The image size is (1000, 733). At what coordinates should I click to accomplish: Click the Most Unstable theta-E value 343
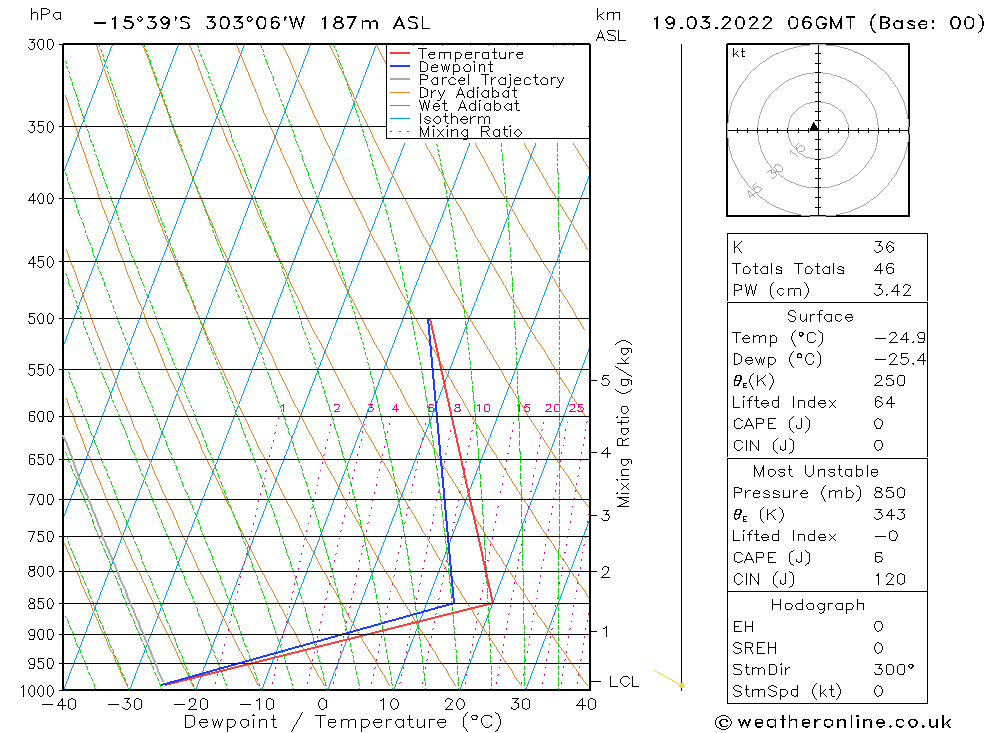pyautogui.click(x=890, y=515)
